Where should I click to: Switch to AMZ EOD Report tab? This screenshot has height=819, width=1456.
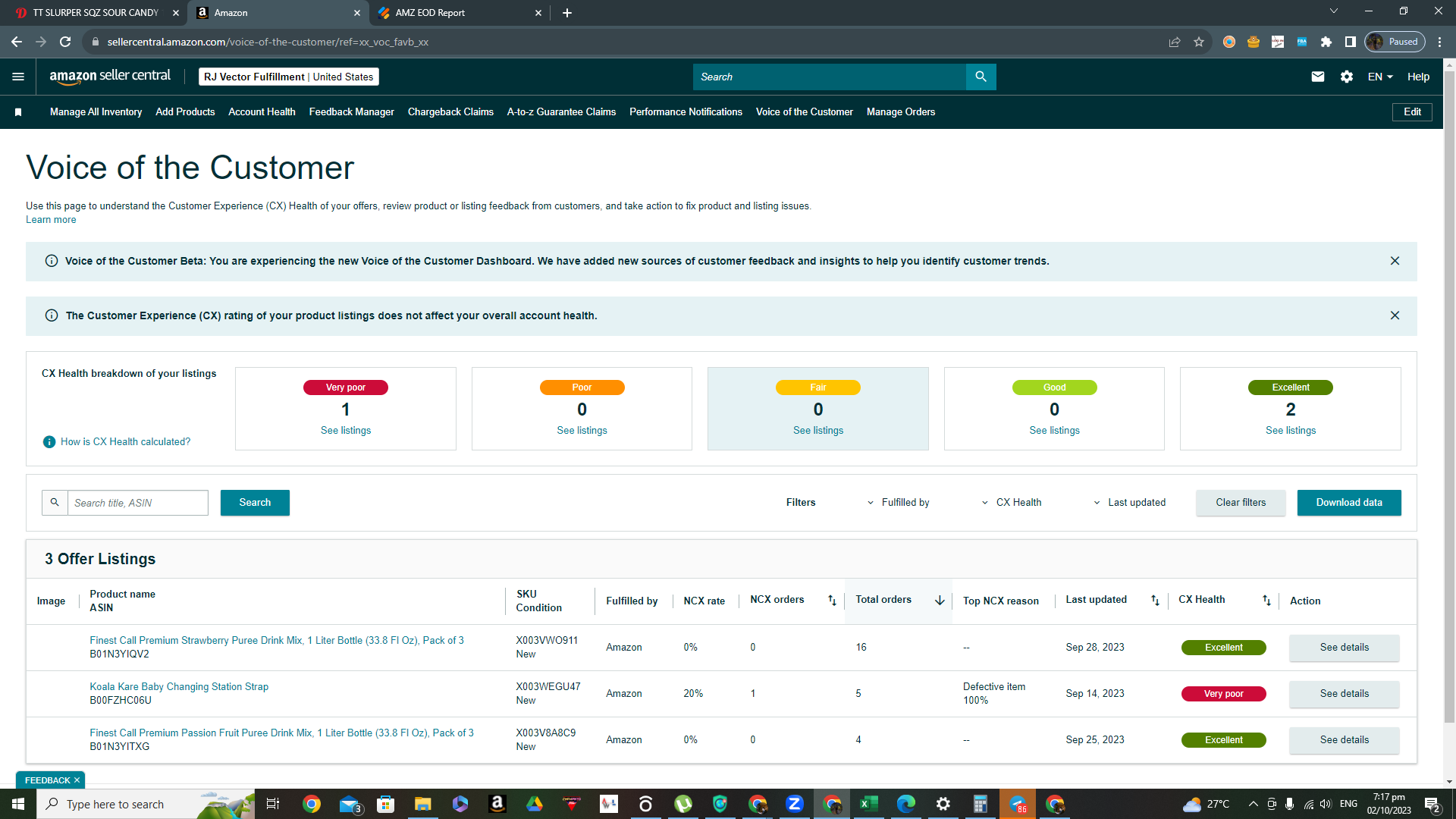pyautogui.click(x=459, y=13)
